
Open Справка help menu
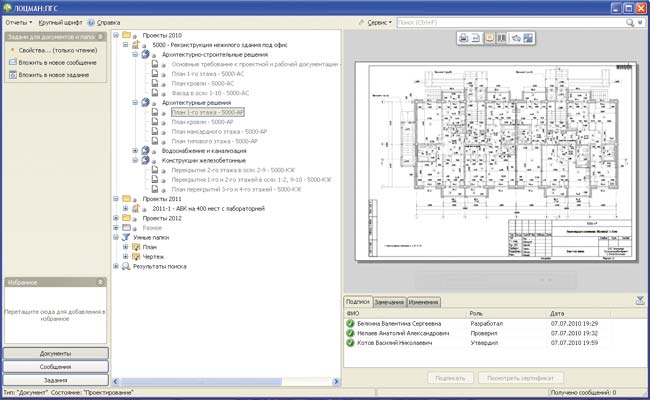(x=108, y=22)
